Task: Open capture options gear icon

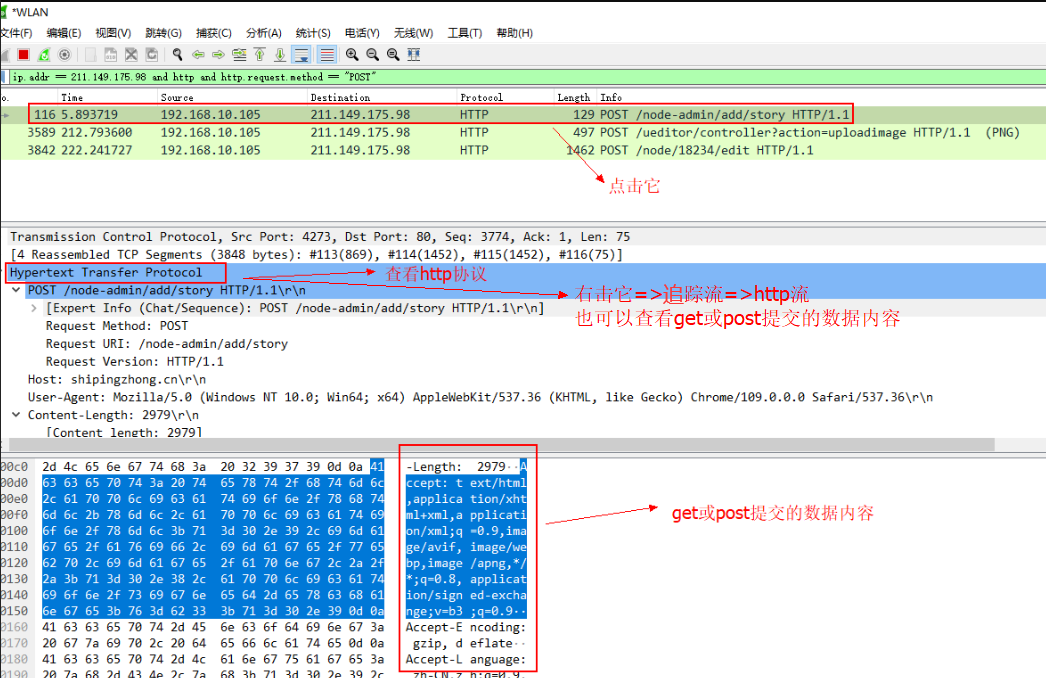Action: (x=65, y=55)
